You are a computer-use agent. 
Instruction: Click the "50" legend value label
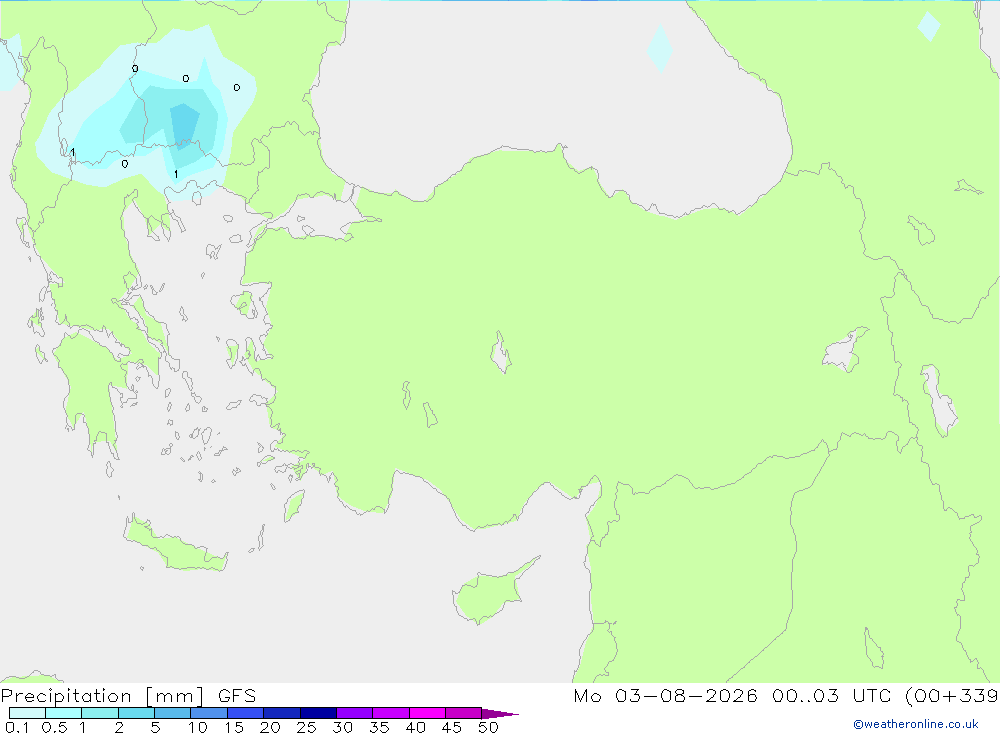(488, 727)
